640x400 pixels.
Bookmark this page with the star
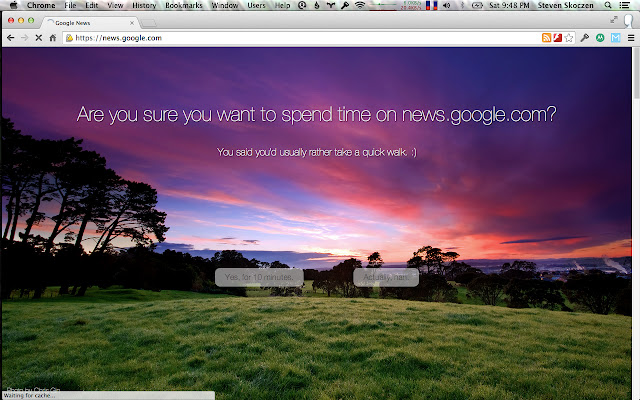pos(569,38)
